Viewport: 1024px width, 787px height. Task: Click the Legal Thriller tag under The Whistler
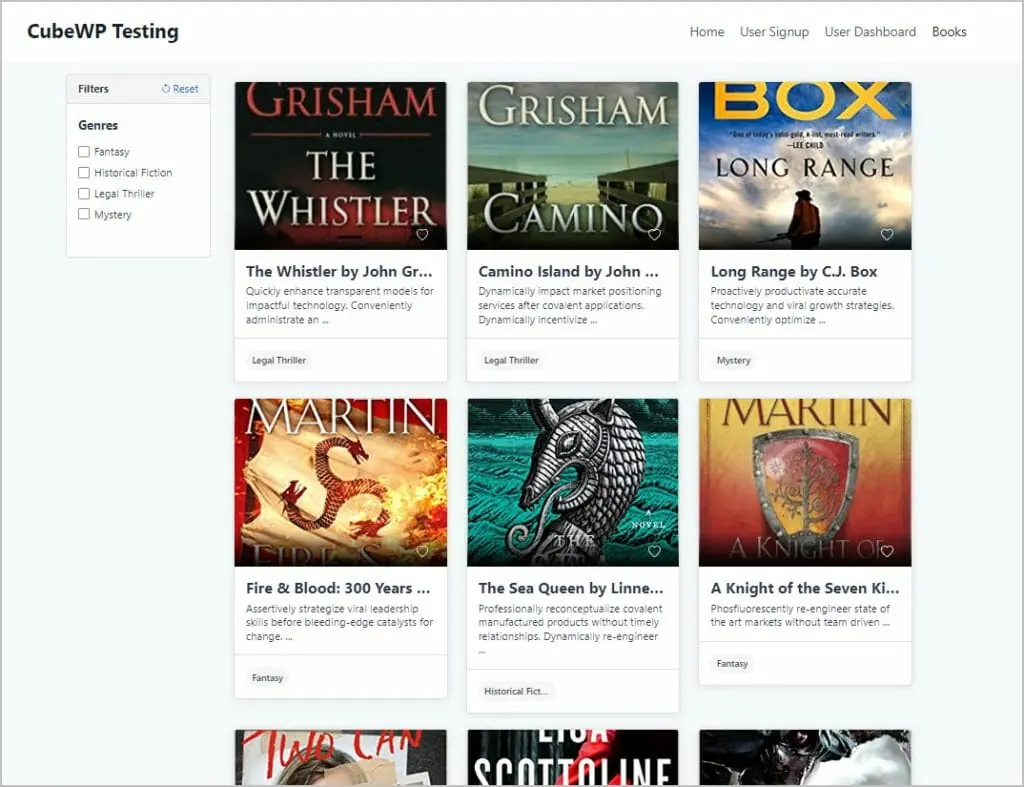click(x=278, y=360)
